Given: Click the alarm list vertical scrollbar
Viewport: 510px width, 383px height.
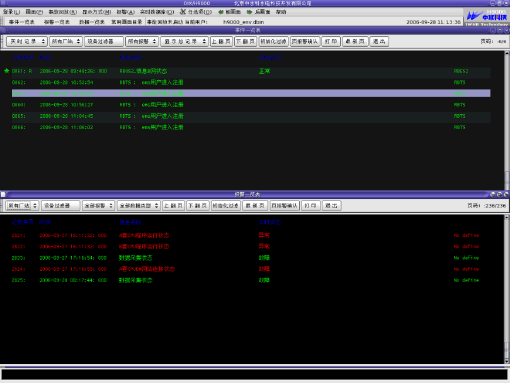Looking at the screenshot, I should [x=507, y=289].
